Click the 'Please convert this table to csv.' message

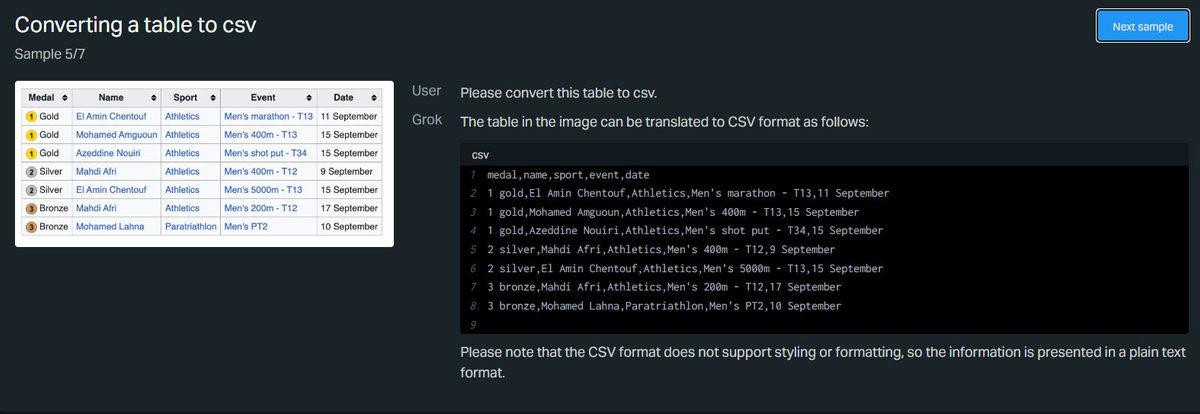pos(558,93)
